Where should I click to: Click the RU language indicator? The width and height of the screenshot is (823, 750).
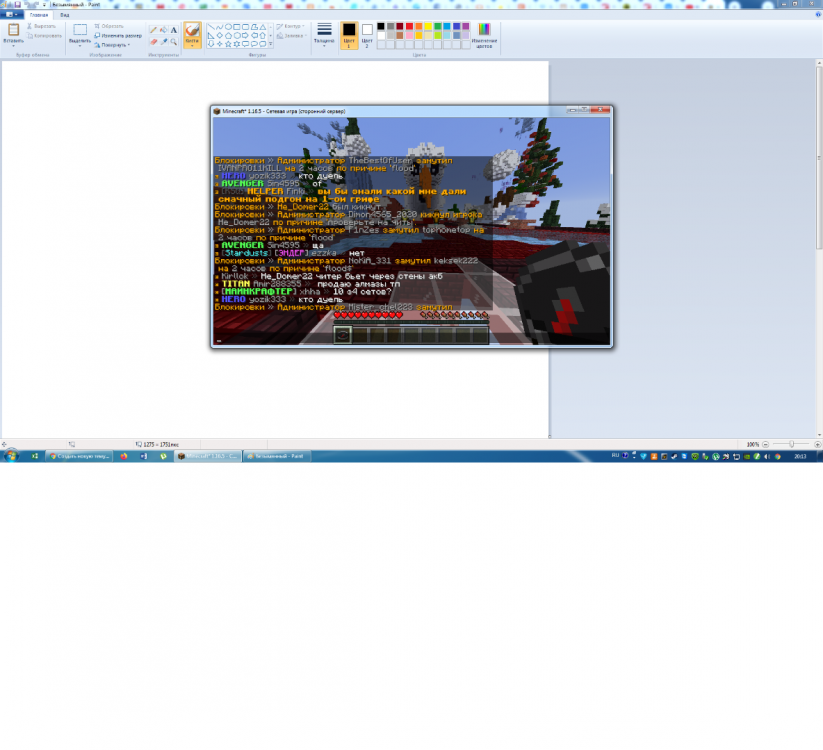pos(615,456)
